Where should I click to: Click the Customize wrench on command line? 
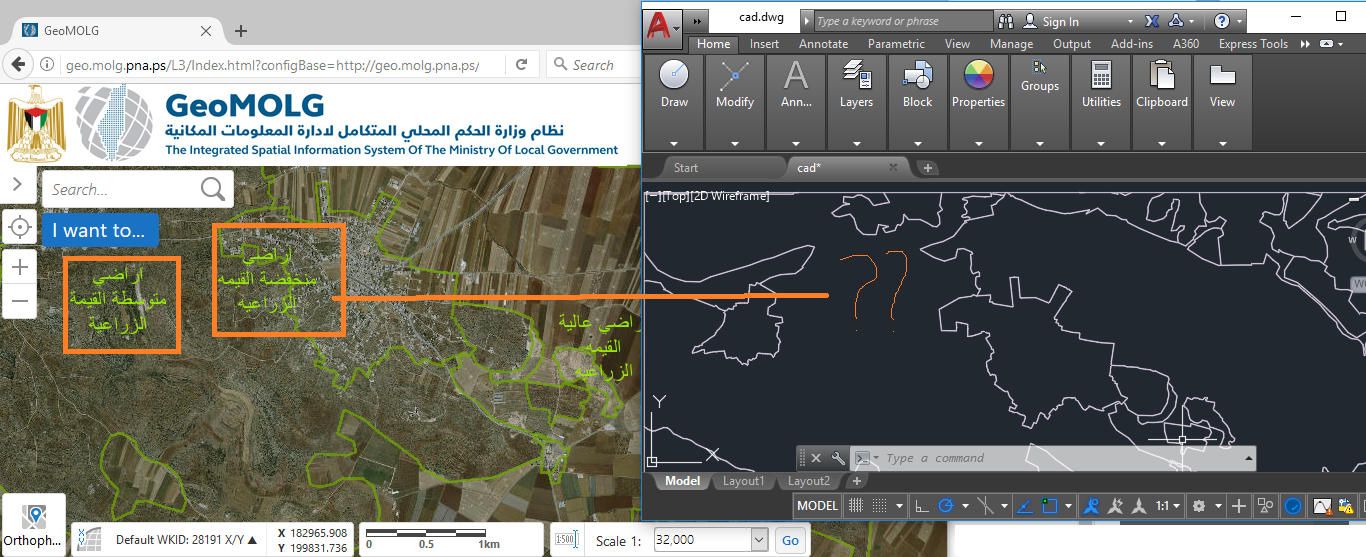839,458
